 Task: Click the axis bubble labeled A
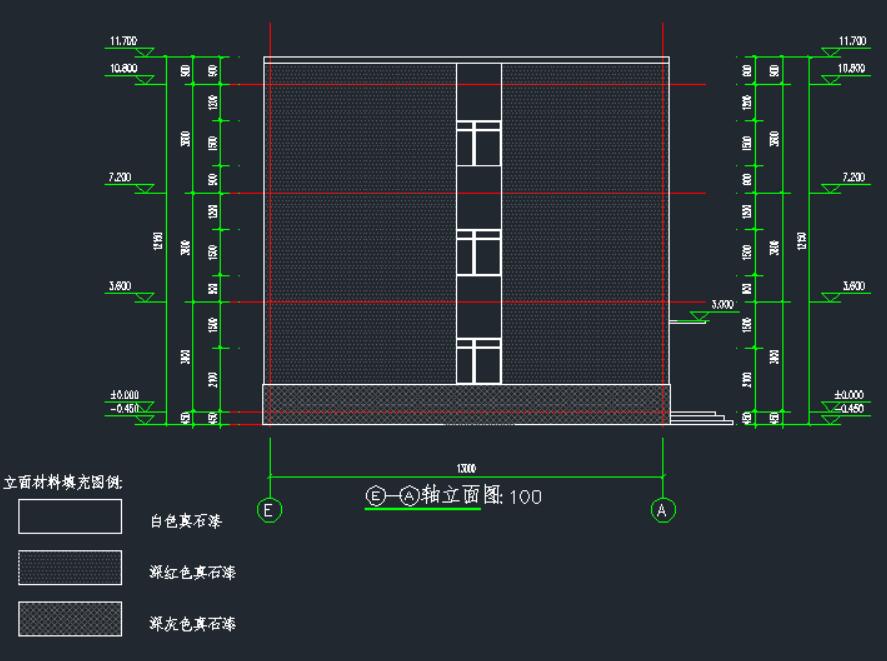[x=663, y=510]
